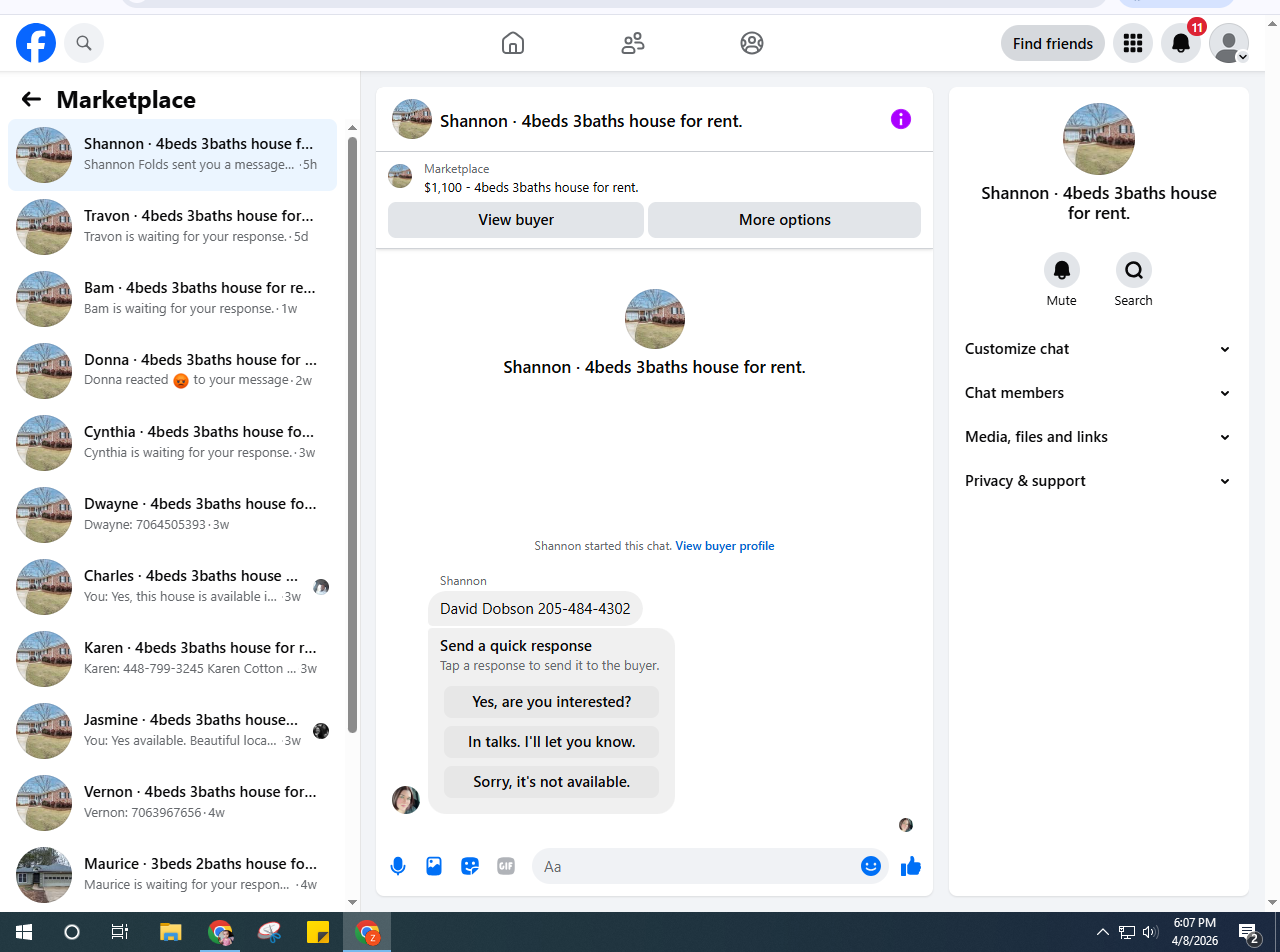1280x952 pixels.
Task: Attach a photo file icon
Action: (x=434, y=866)
